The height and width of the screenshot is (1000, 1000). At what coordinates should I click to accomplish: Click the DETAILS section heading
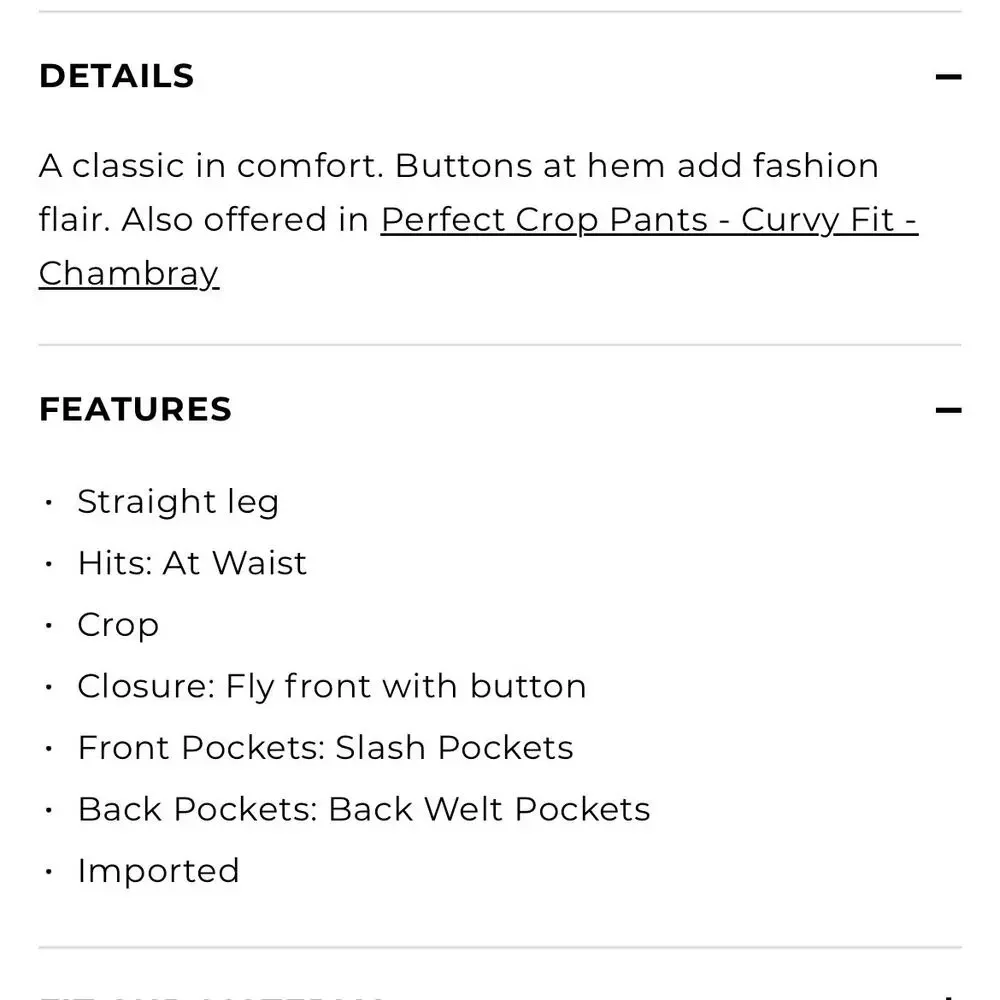tap(117, 77)
